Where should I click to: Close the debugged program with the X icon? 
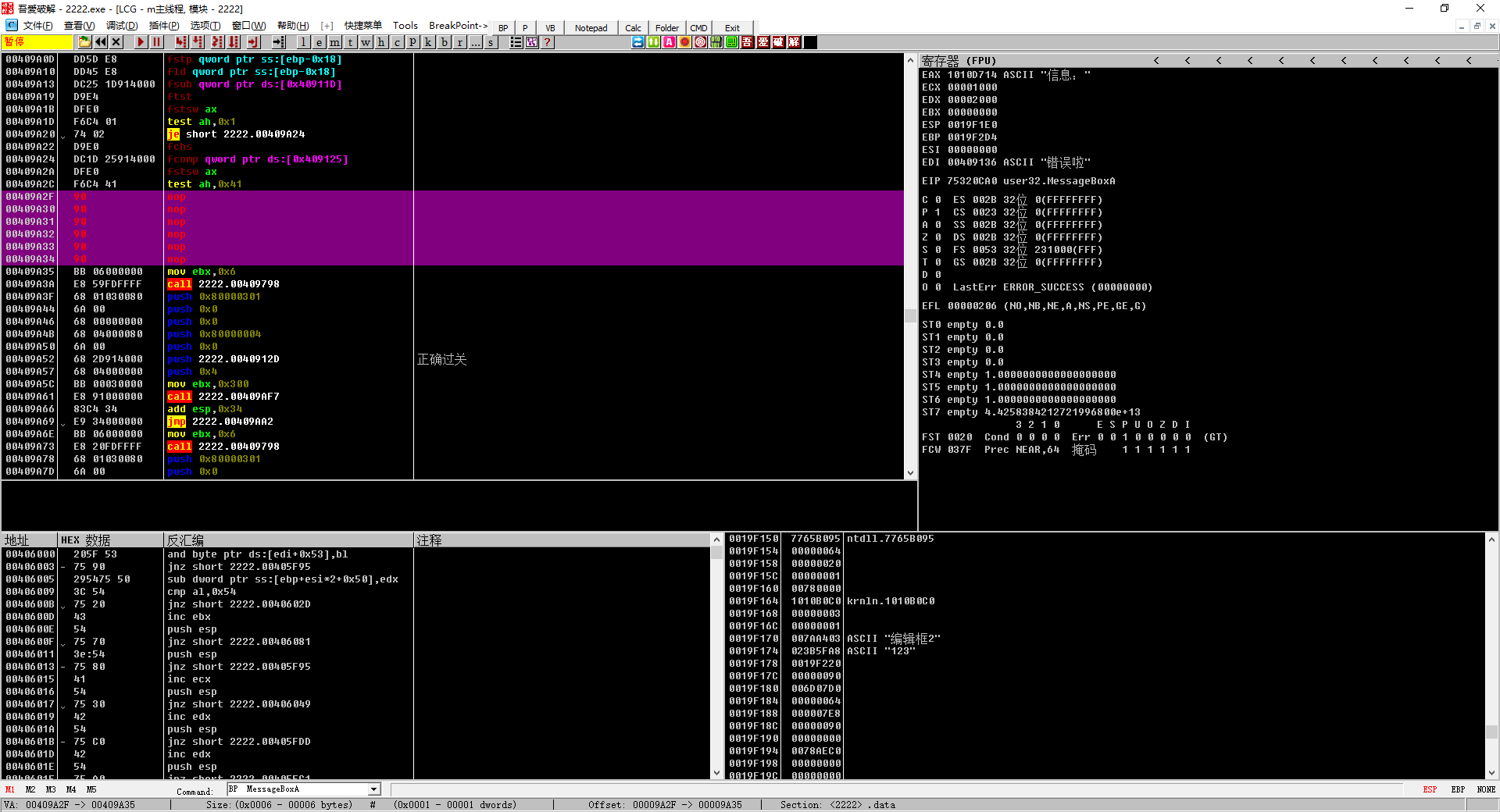coord(116,42)
